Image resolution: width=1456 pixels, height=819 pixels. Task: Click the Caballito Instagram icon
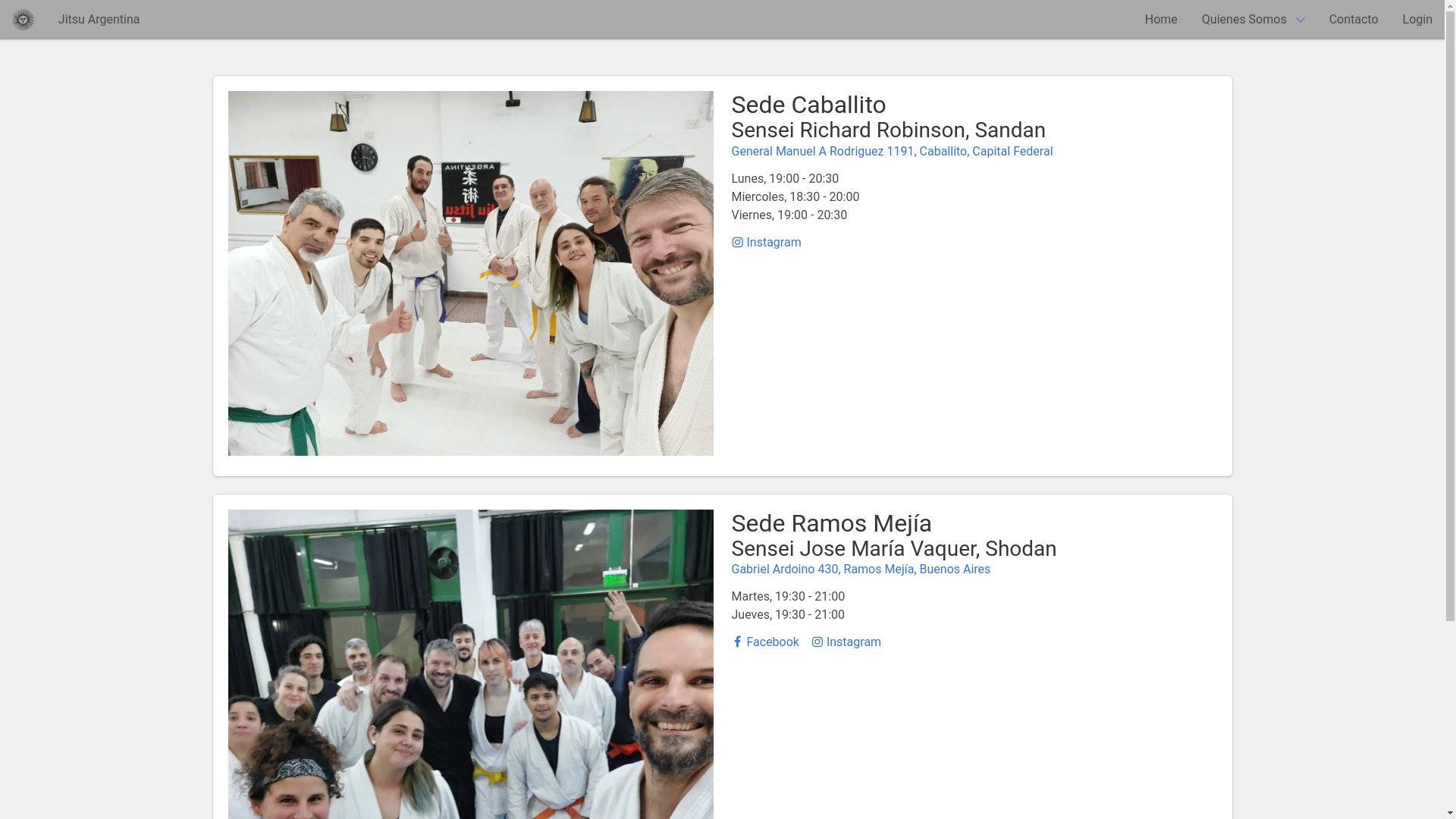737,243
